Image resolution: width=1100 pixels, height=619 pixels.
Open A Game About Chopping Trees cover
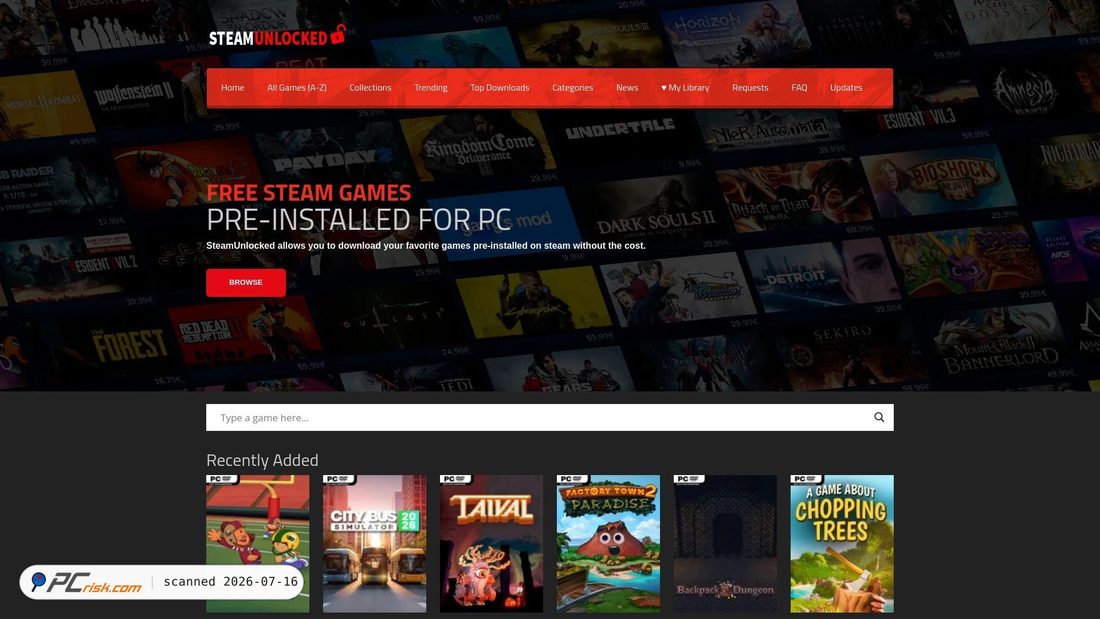(x=842, y=543)
